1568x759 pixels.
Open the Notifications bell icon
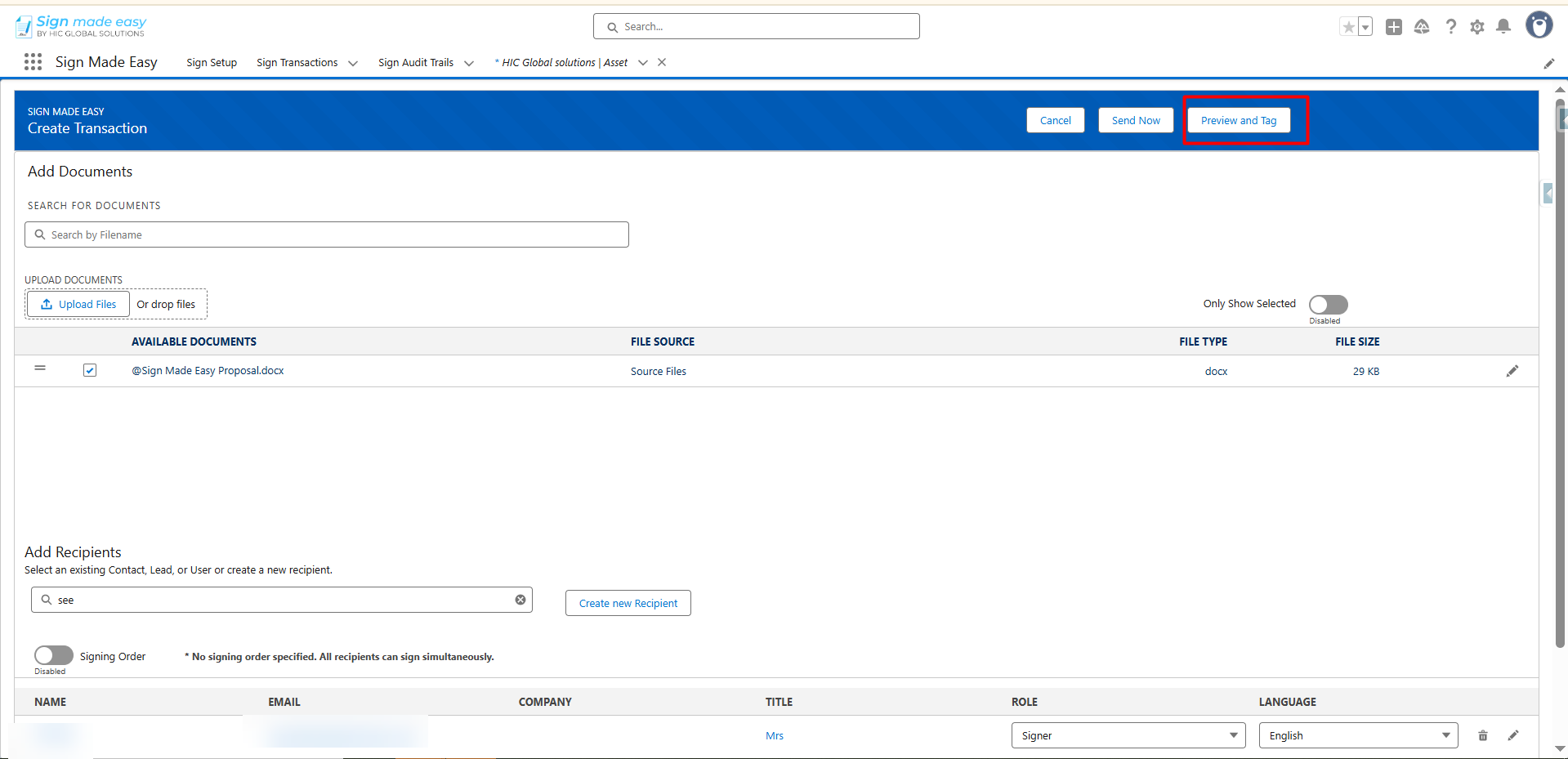[x=1503, y=27]
